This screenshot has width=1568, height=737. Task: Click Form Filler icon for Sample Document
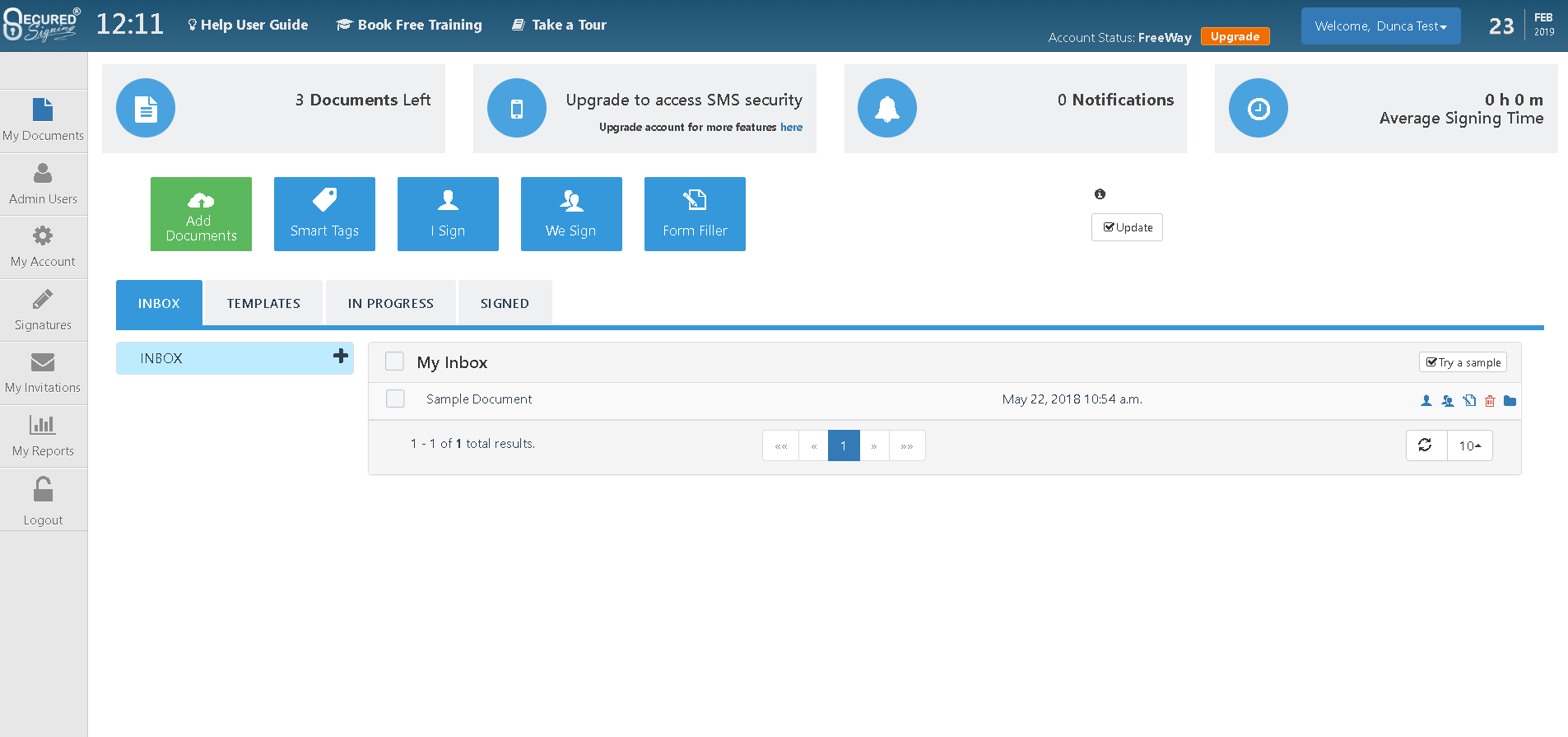(1469, 401)
